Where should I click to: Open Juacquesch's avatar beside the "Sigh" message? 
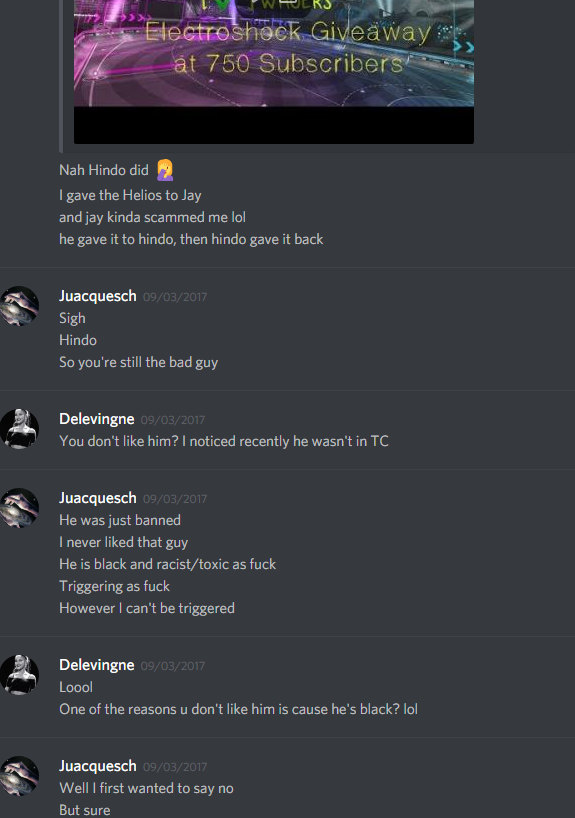coord(19,306)
